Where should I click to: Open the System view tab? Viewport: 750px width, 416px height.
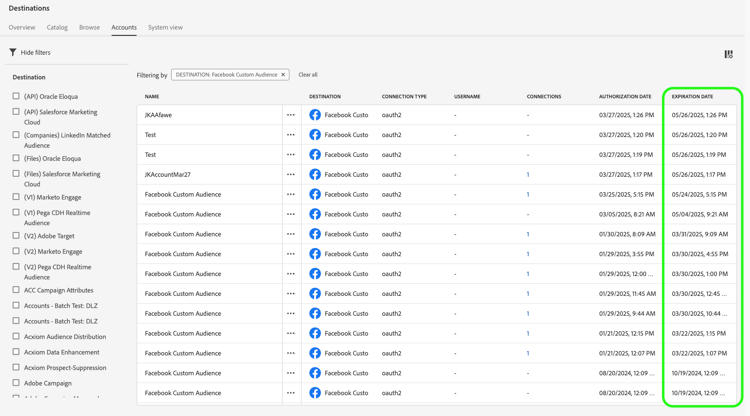pos(165,28)
